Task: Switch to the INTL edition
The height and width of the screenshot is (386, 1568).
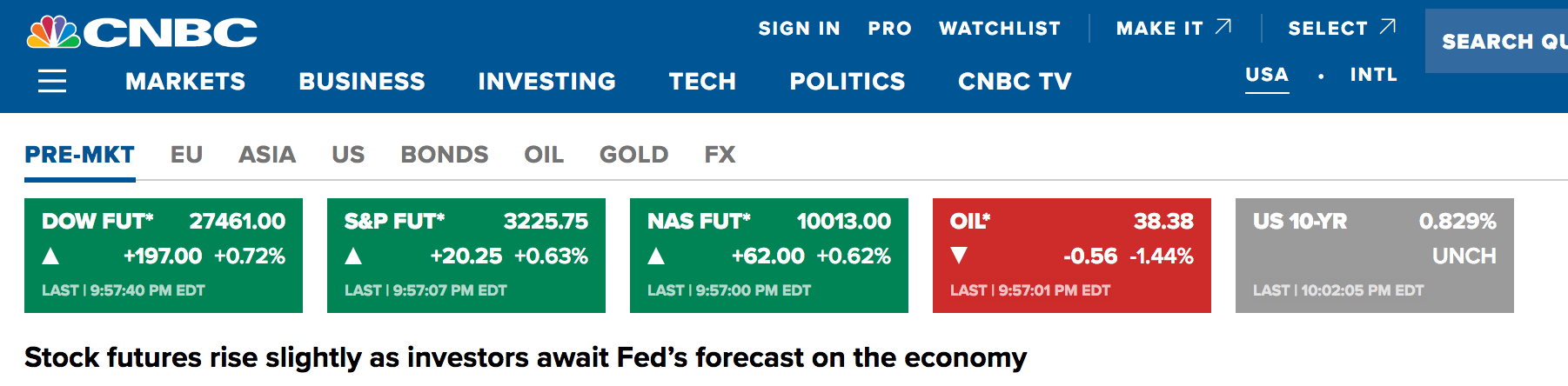Action: tap(1373, 75)
